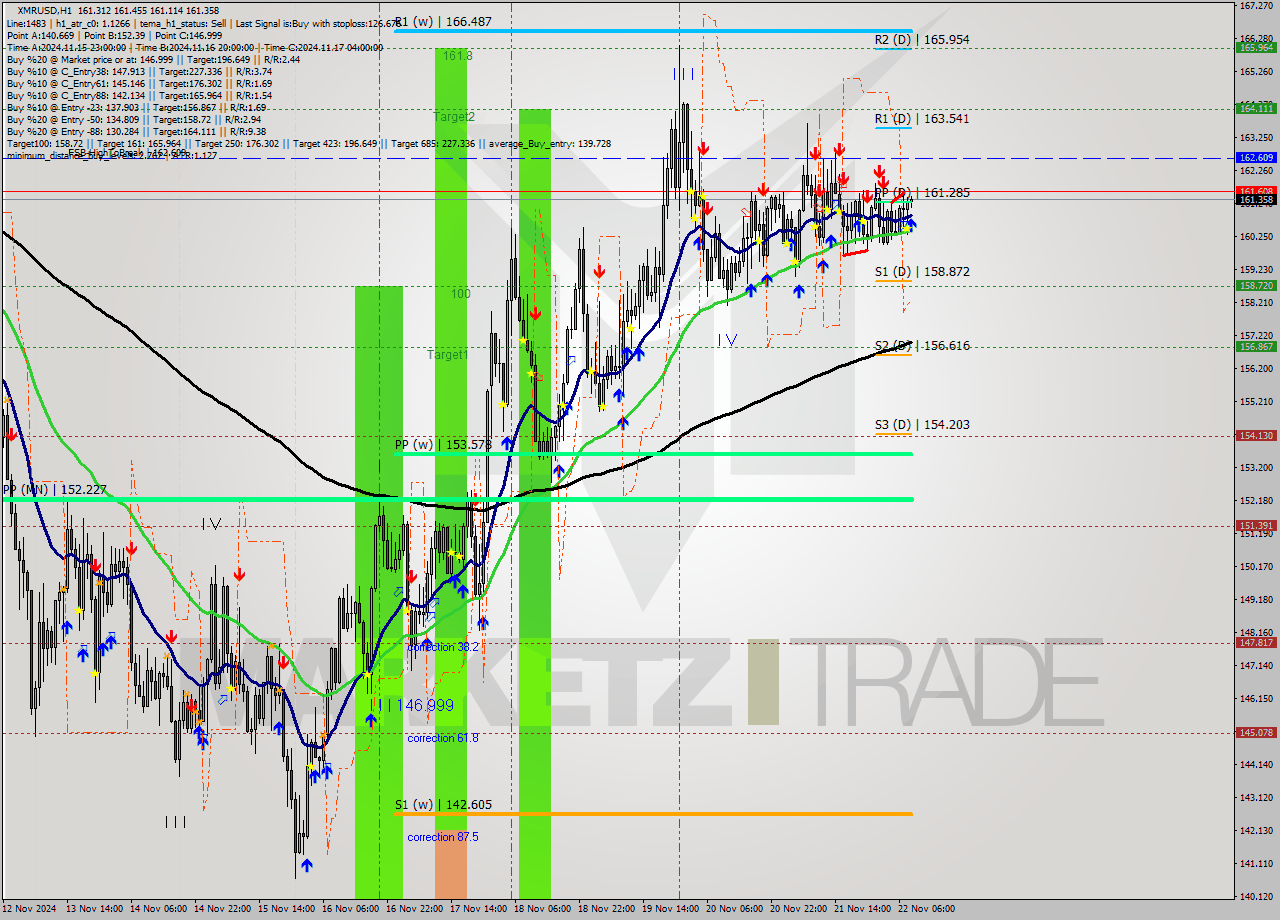The width and height of the screenshot is (1280, 920).
Task: Select the S1 (D) | 158.872 support label
Action: click(x=921, y=272)
